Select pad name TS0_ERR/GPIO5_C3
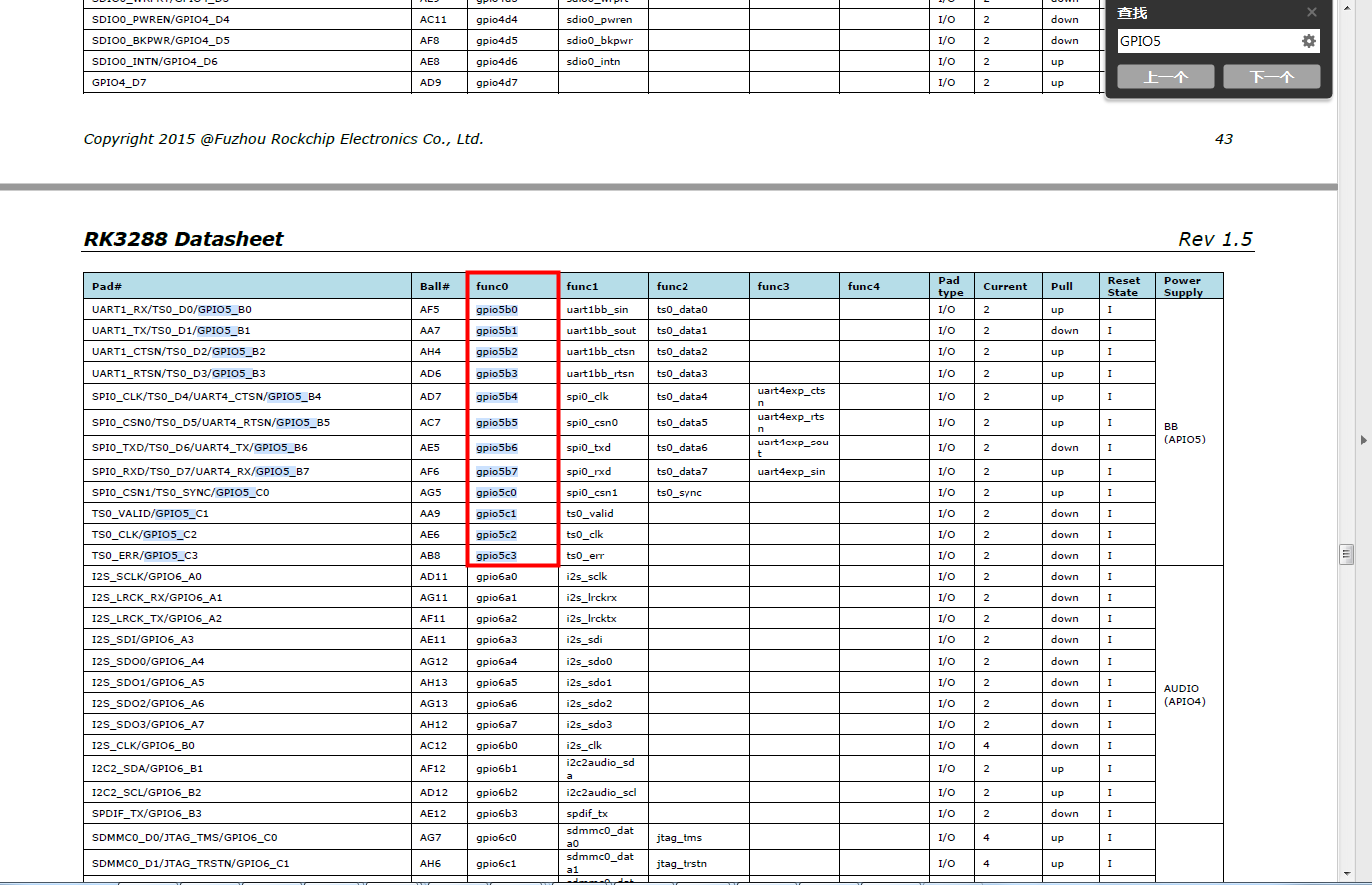The width and height of the screenshot is (1372, 885). pyautogui.click(x=145, y=556)
